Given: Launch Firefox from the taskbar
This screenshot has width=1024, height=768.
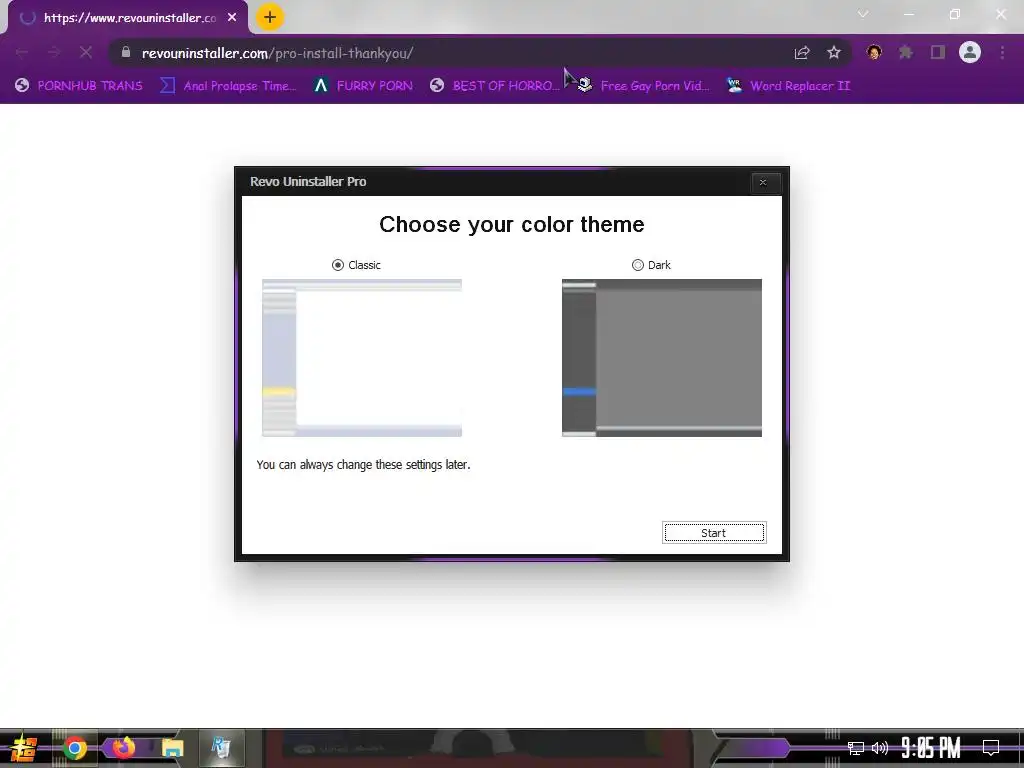Looking at the screenshot, I should pos(123,748).
